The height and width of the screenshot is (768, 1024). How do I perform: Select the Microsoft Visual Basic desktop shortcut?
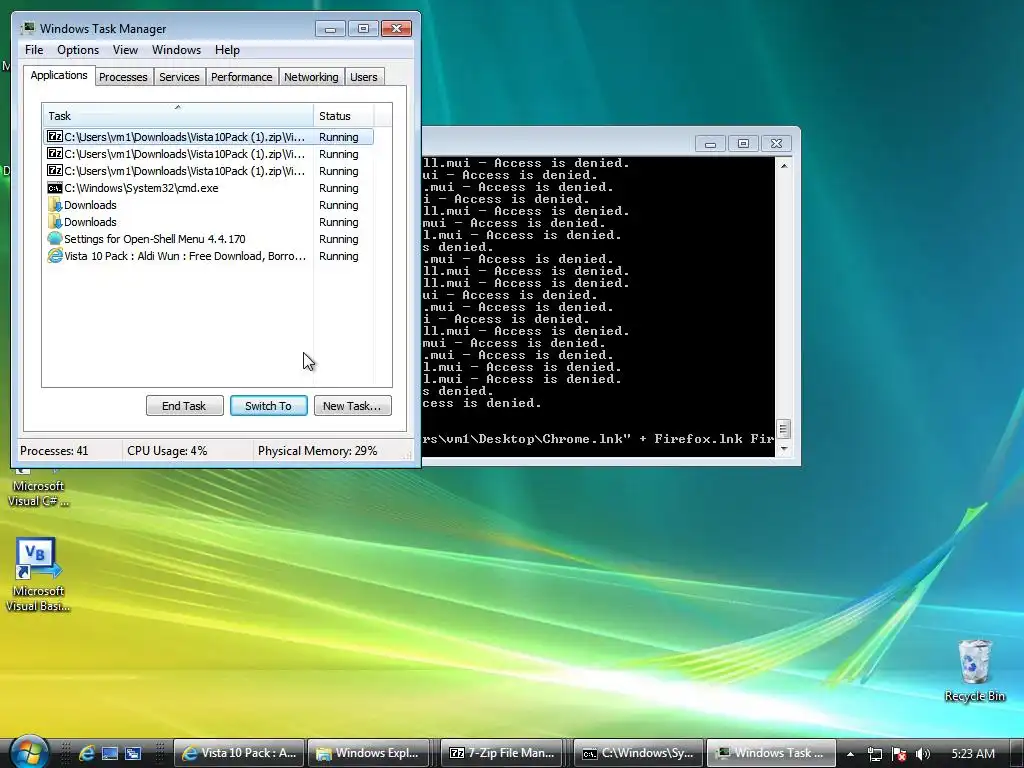38,575
